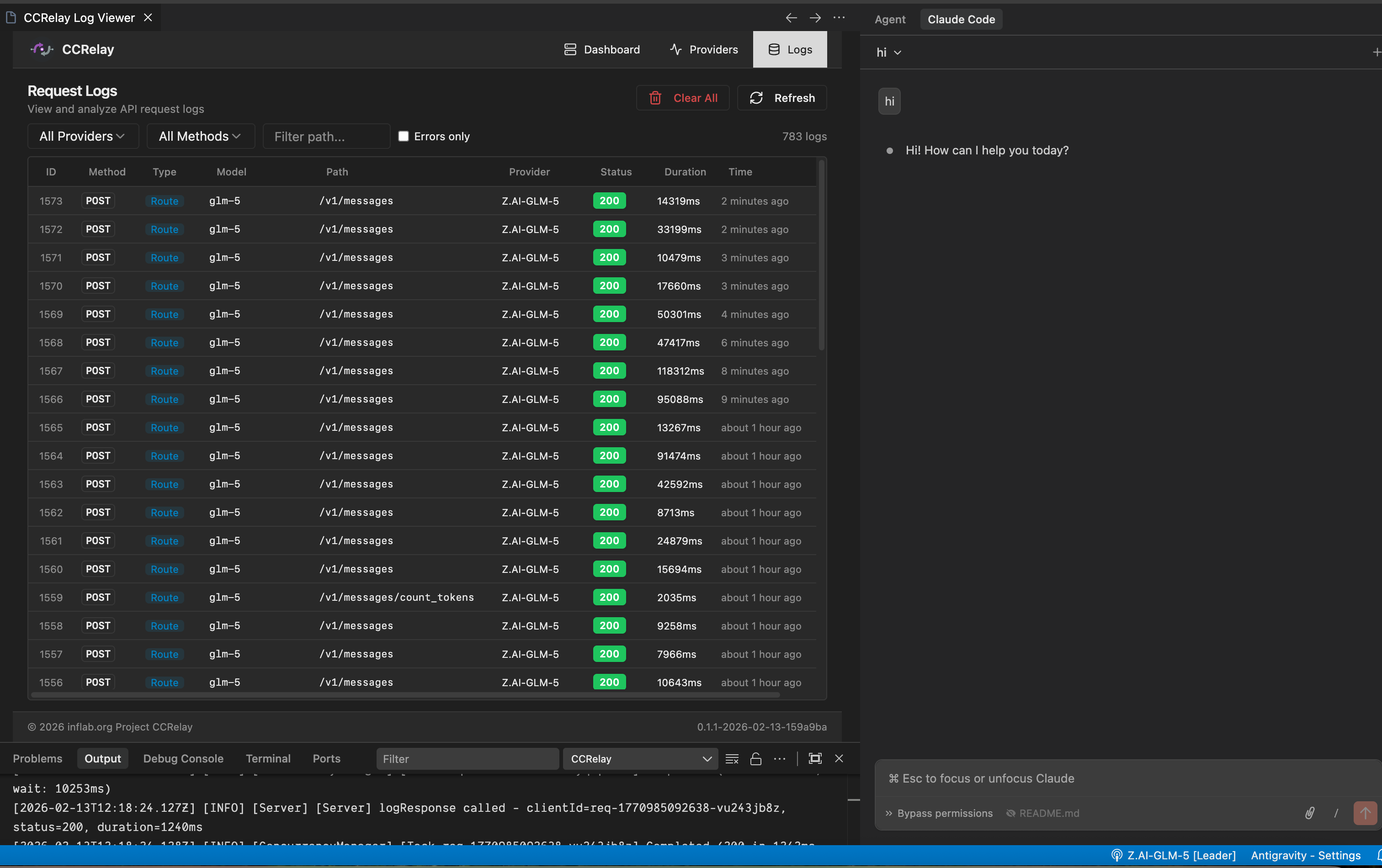Expand the All Methods dropdown
This screenshot has height=868, width=1382.
coord(200,136)
